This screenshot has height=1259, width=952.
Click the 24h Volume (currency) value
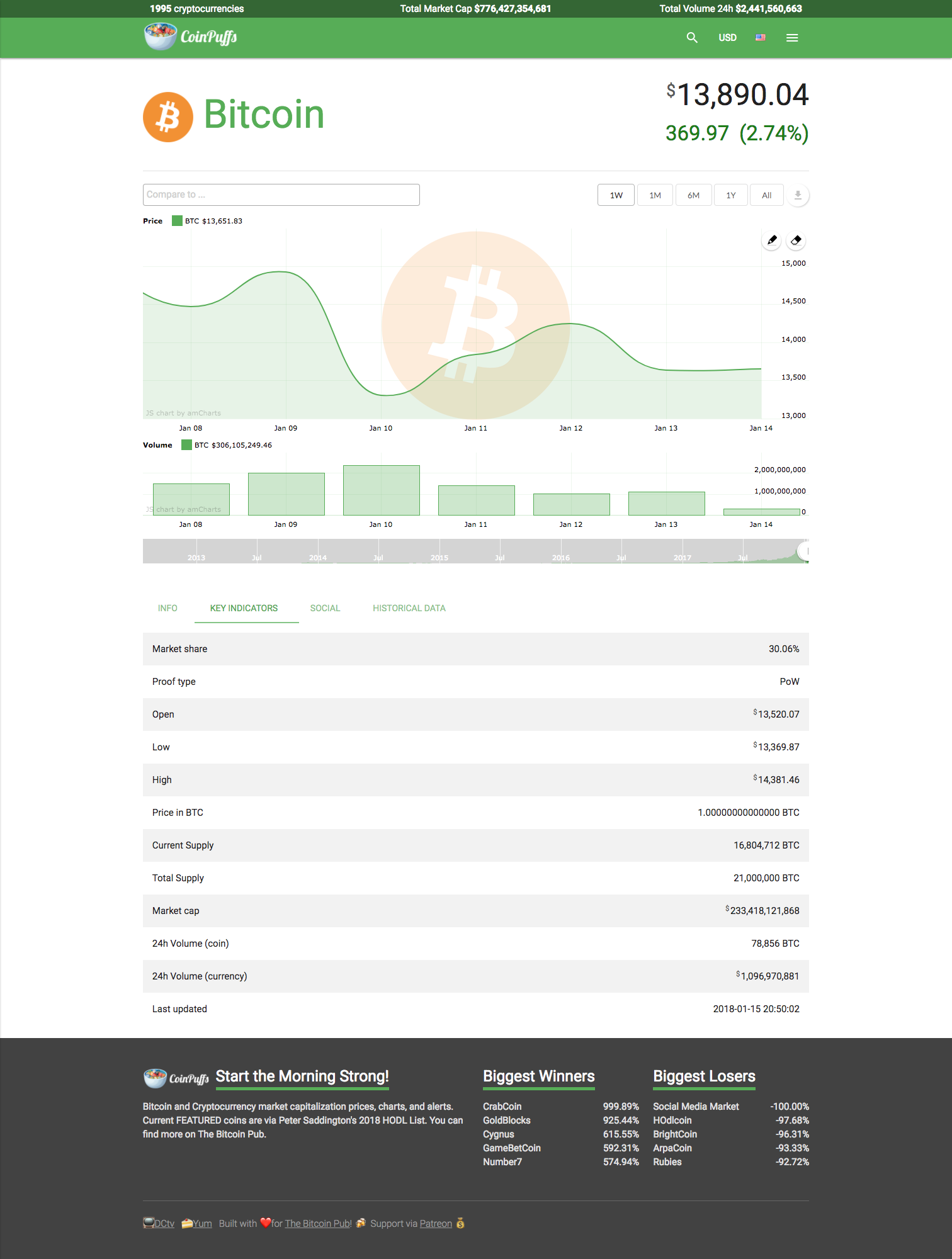[768, 976]
